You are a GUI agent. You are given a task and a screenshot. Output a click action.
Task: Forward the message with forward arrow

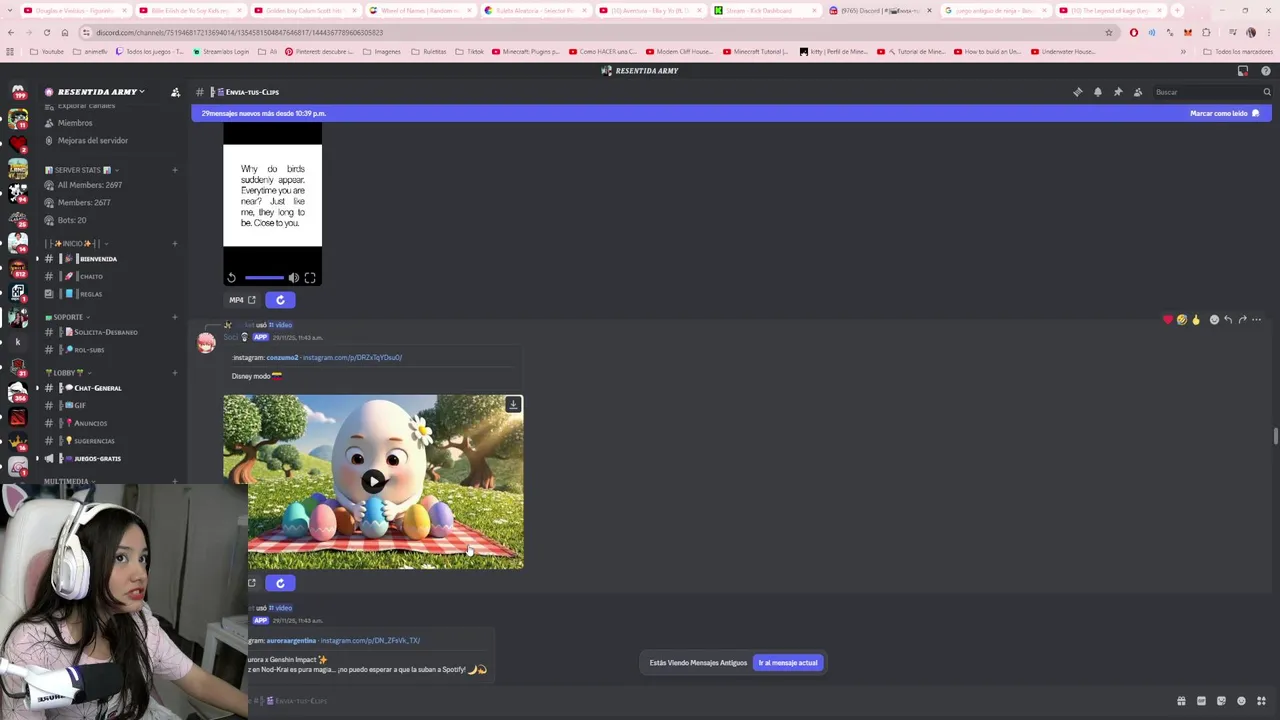pos(1242,320)
